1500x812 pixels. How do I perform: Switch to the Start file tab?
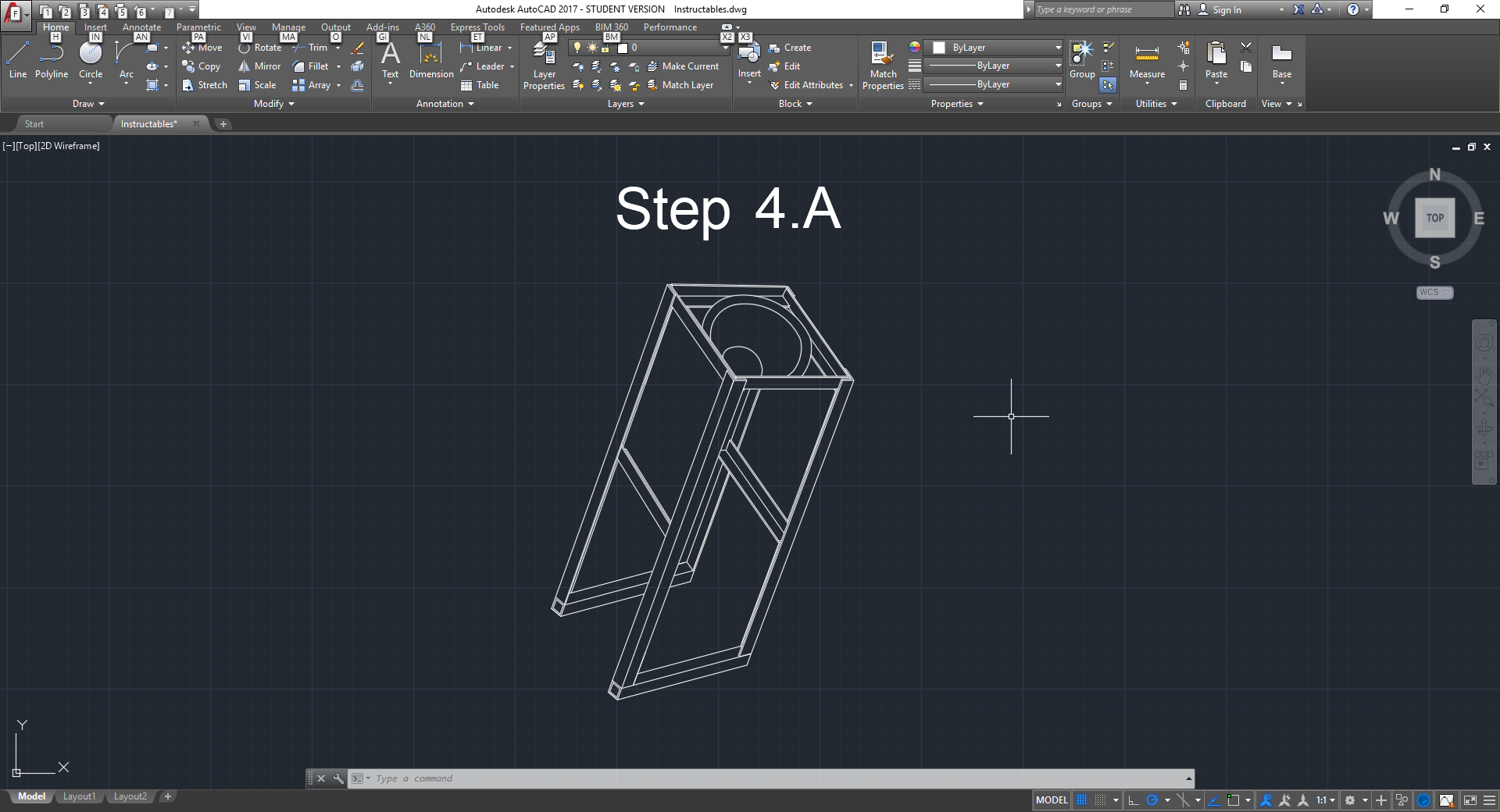coord(34,124)
